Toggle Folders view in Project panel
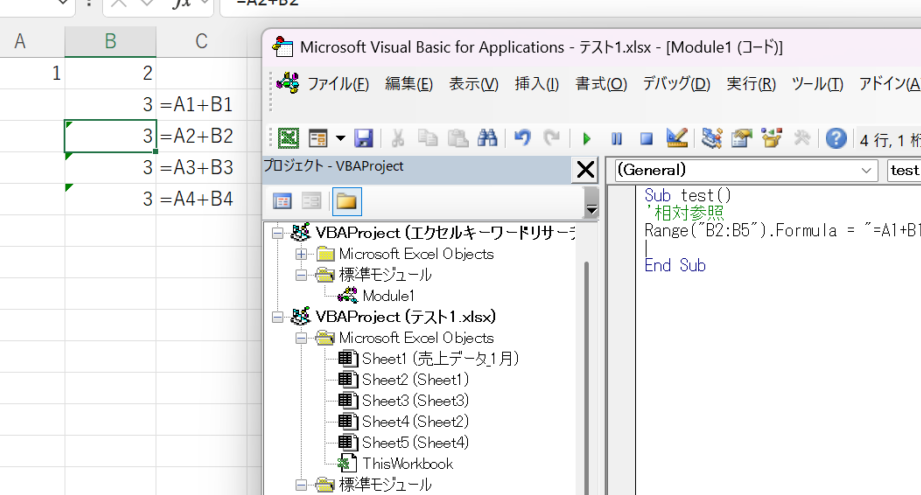The image size is (921, 495). pyautogui.click(x=346, y=201)
